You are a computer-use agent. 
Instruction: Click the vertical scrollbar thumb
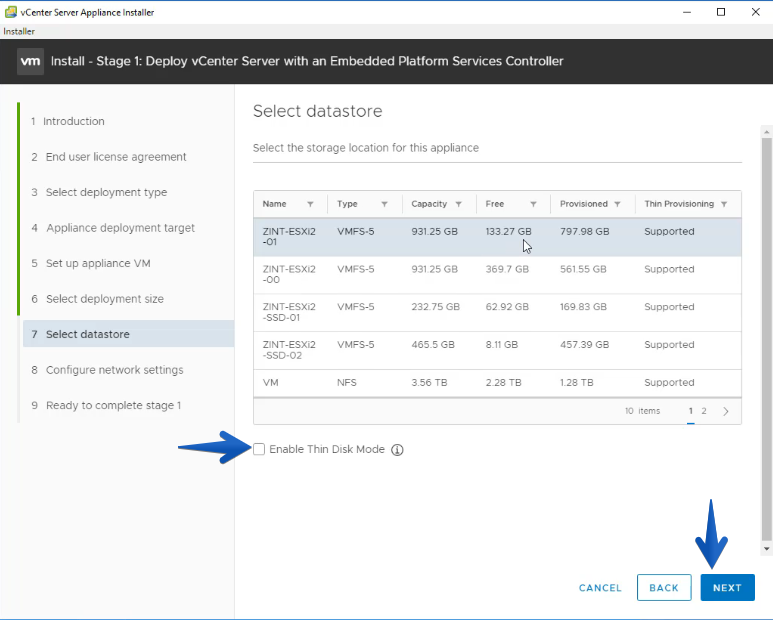point(766,339)
